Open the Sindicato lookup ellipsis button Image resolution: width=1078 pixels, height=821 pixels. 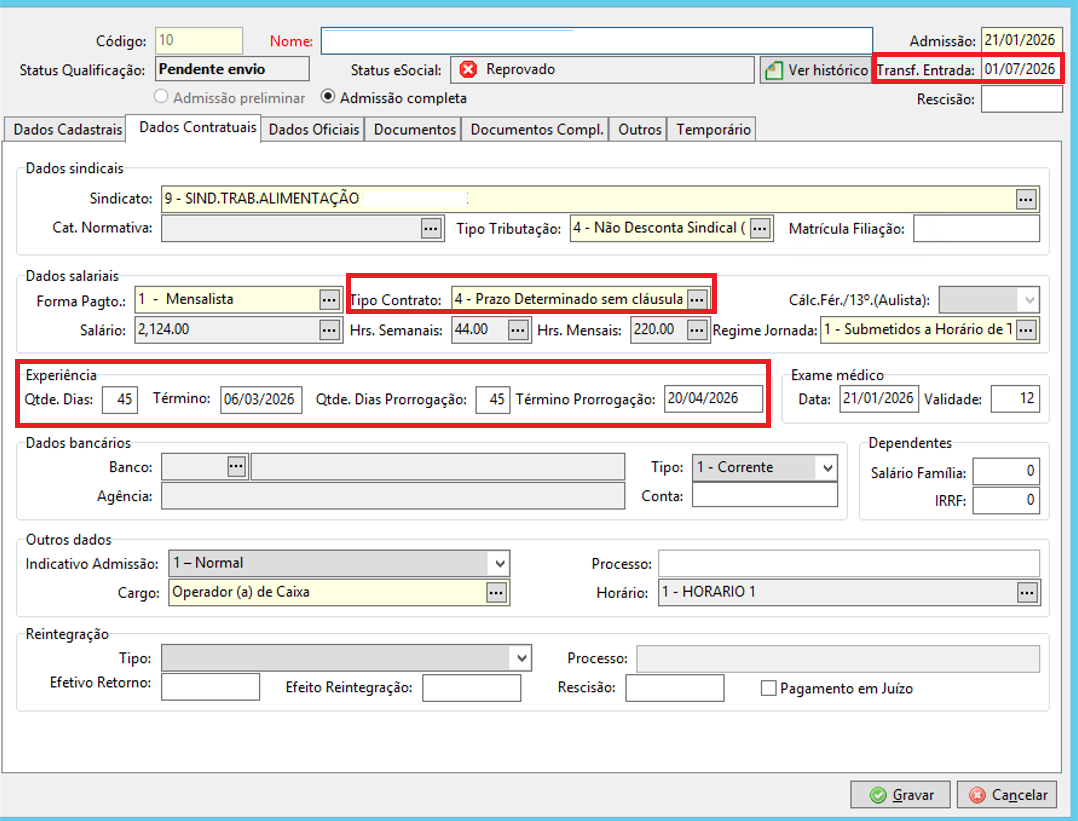1026,199
